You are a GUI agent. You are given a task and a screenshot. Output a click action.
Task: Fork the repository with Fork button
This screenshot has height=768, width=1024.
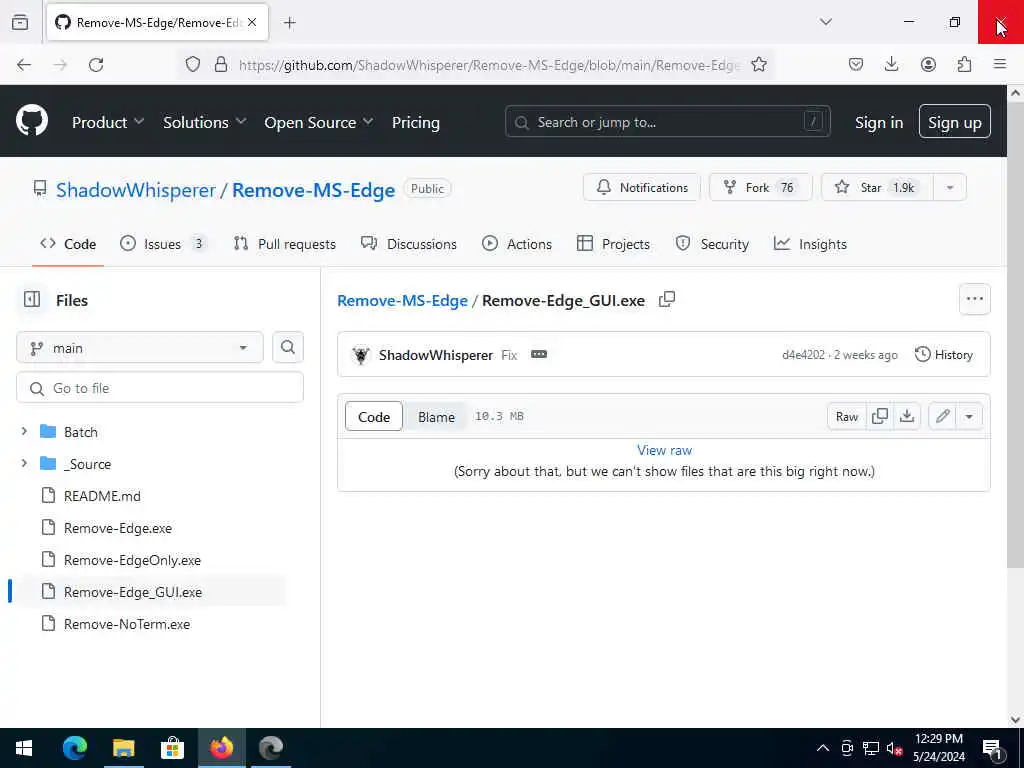point(760,187)
